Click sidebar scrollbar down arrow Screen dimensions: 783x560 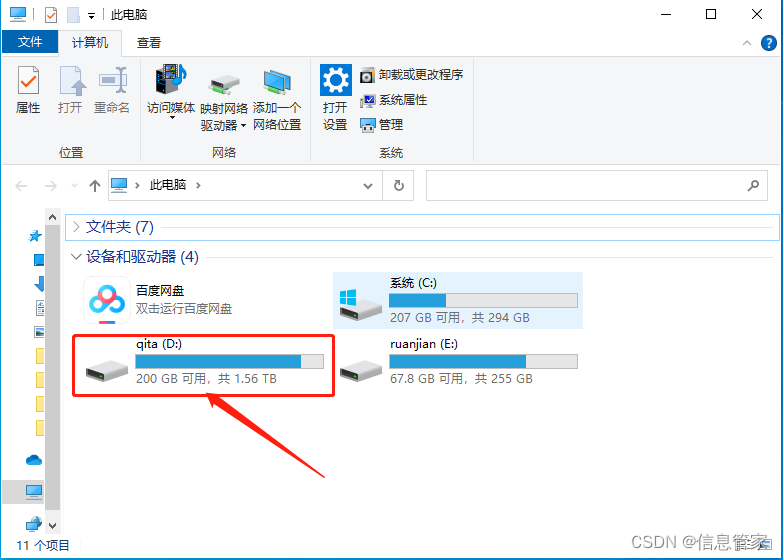click(52, 526)
